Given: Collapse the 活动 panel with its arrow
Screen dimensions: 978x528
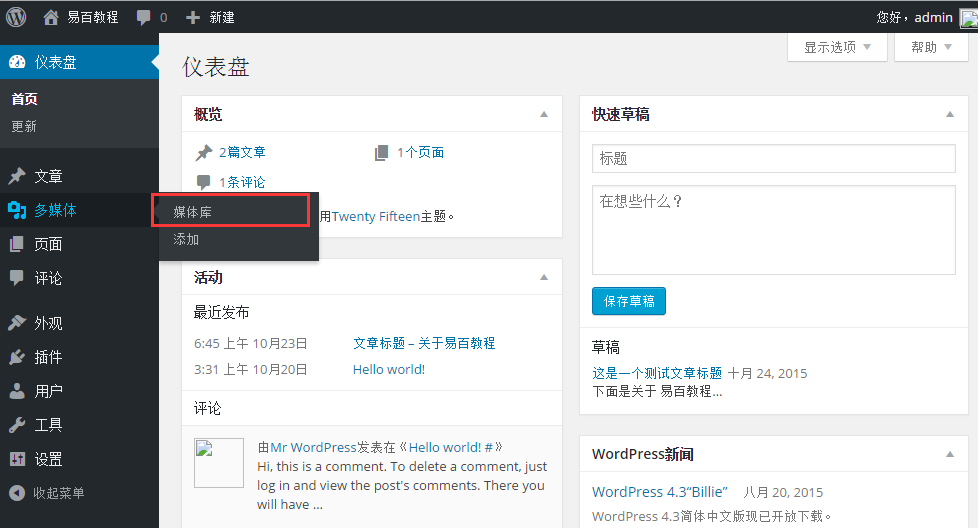Looking at the screenshot, I should pyautogui.click(x=544, y=277).
